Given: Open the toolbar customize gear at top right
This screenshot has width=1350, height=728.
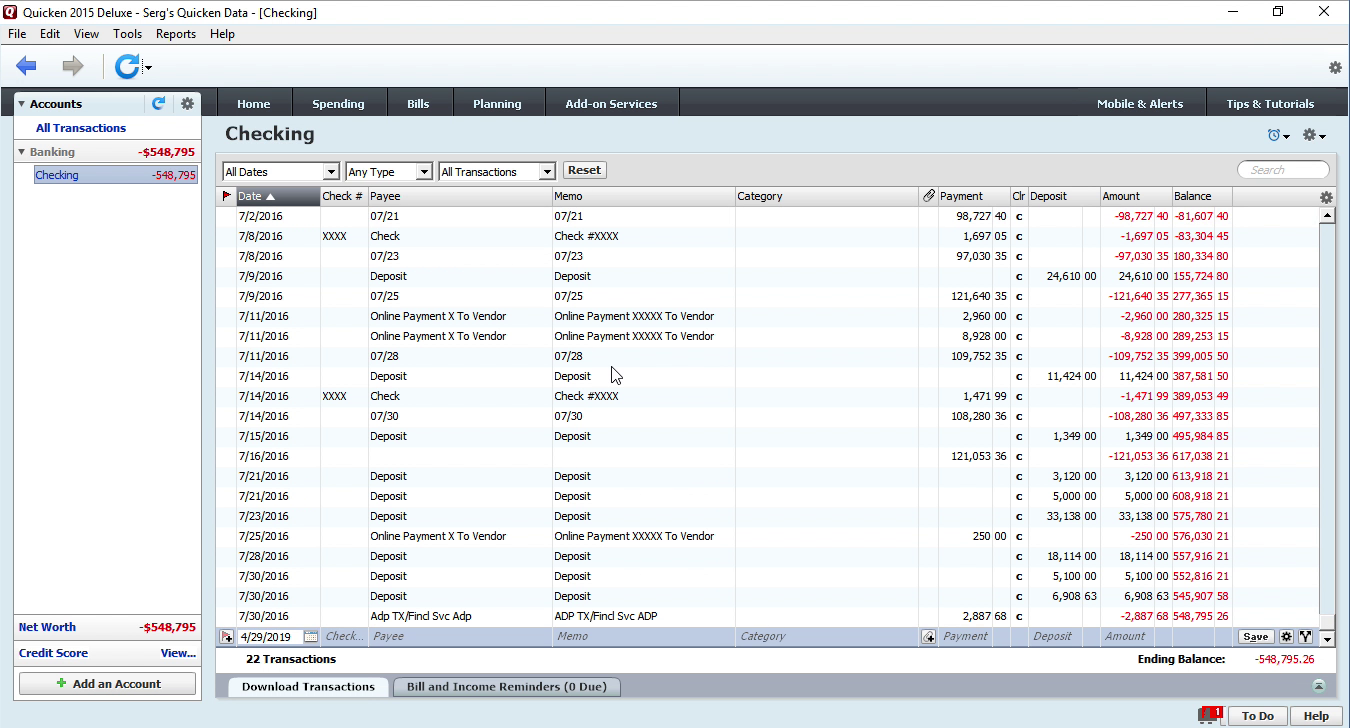Looking at the screenshot, I should (x=1335, y=68).
